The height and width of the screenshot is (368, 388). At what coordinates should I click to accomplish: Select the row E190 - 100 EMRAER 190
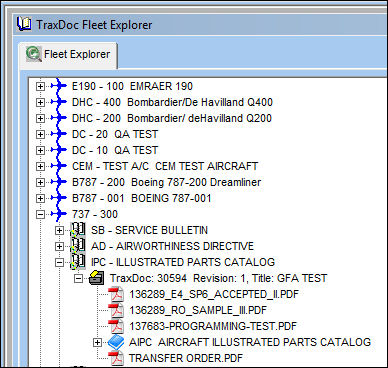(132, 86)
